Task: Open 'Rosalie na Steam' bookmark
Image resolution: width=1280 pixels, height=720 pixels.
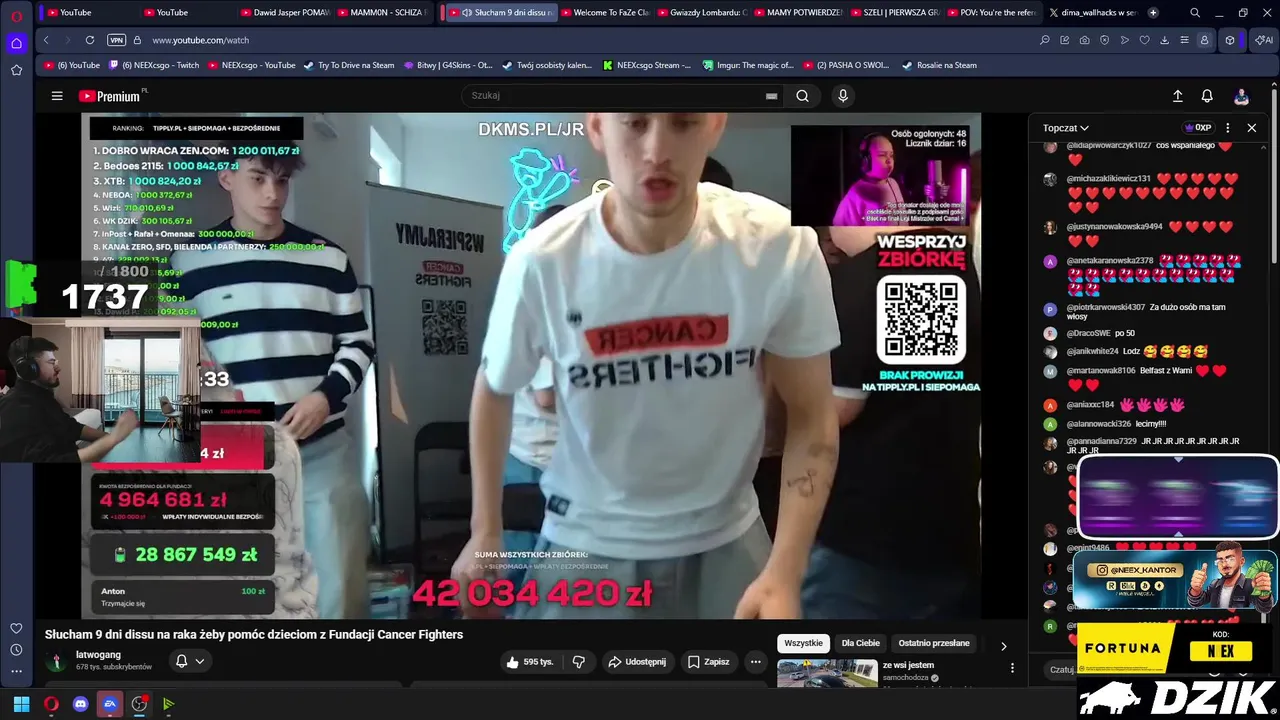Action: [x=939, y=65]
